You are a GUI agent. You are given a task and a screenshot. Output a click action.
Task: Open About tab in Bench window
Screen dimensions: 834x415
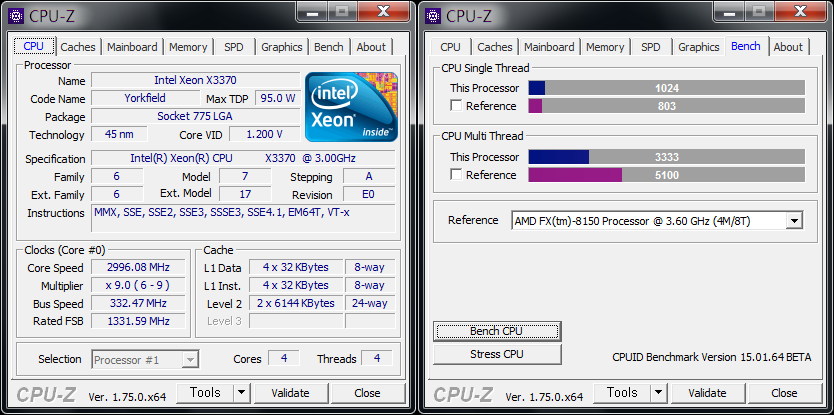tap(788, 47)
